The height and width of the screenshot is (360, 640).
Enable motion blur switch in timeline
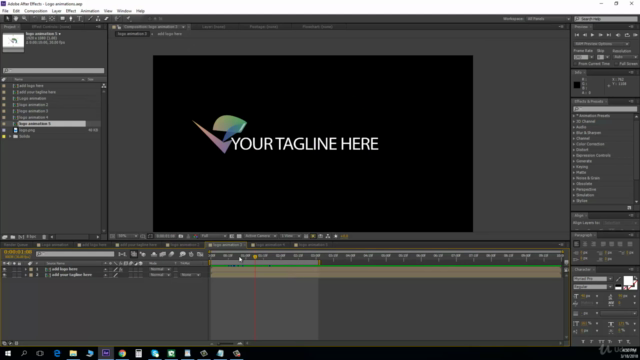click(171, 254)
